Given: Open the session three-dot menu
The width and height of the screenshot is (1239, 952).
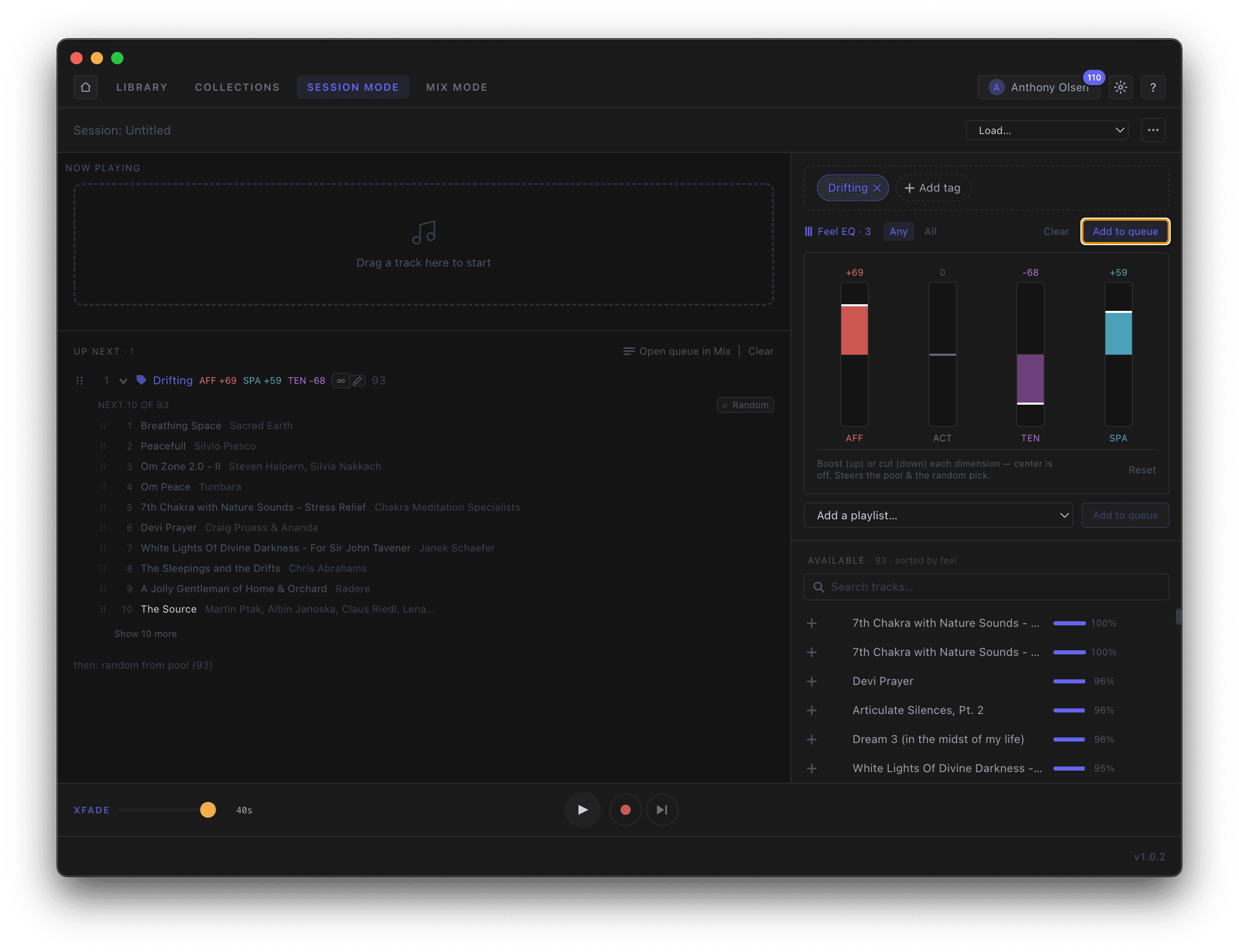Looking at the screenshot, I should pos(1152,130).
